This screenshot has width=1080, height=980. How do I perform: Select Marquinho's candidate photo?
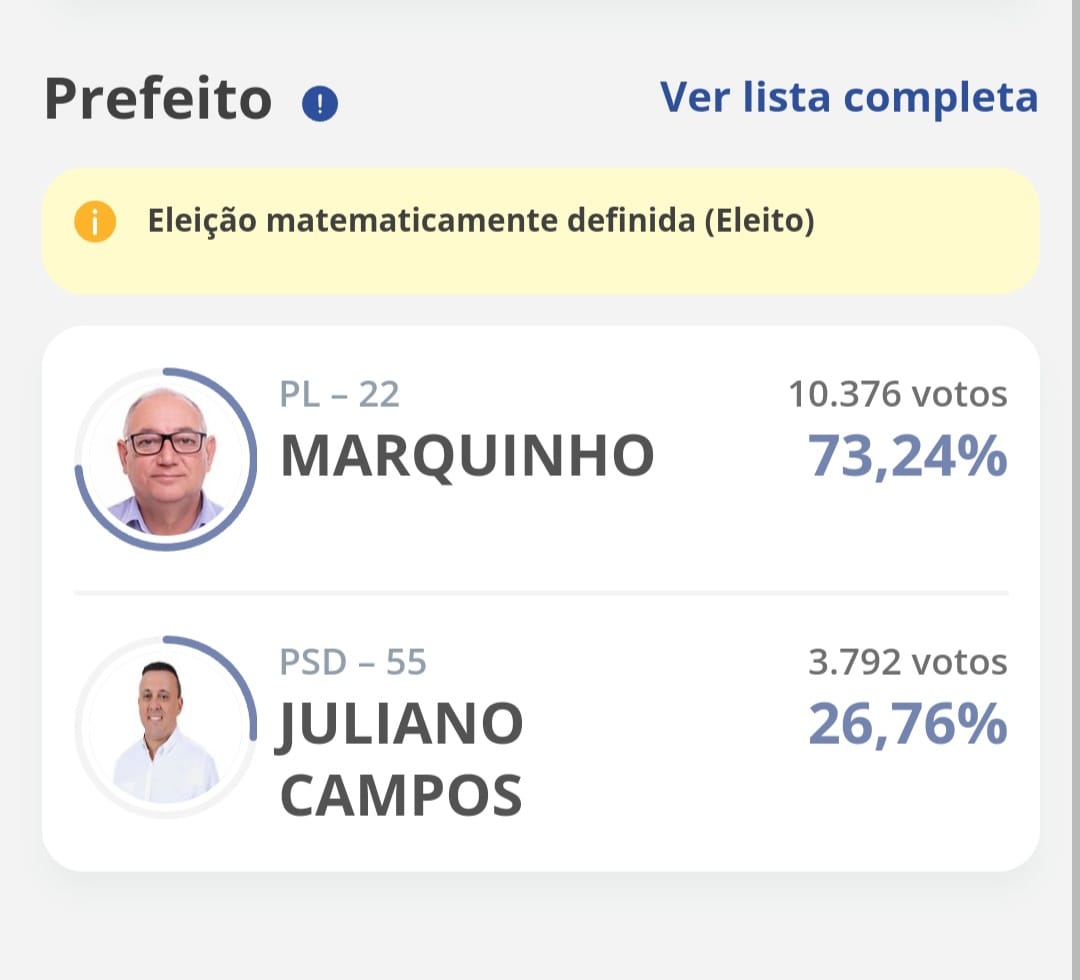(x=166, y=461)
